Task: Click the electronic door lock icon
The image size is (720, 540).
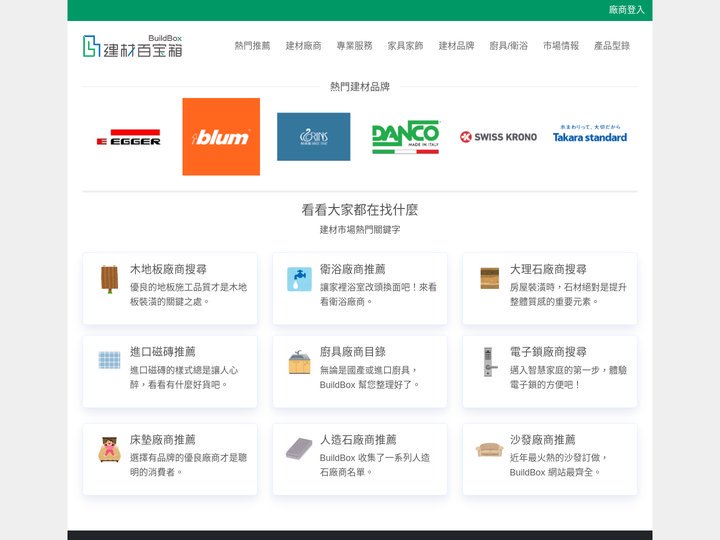Action: point(489,362)
